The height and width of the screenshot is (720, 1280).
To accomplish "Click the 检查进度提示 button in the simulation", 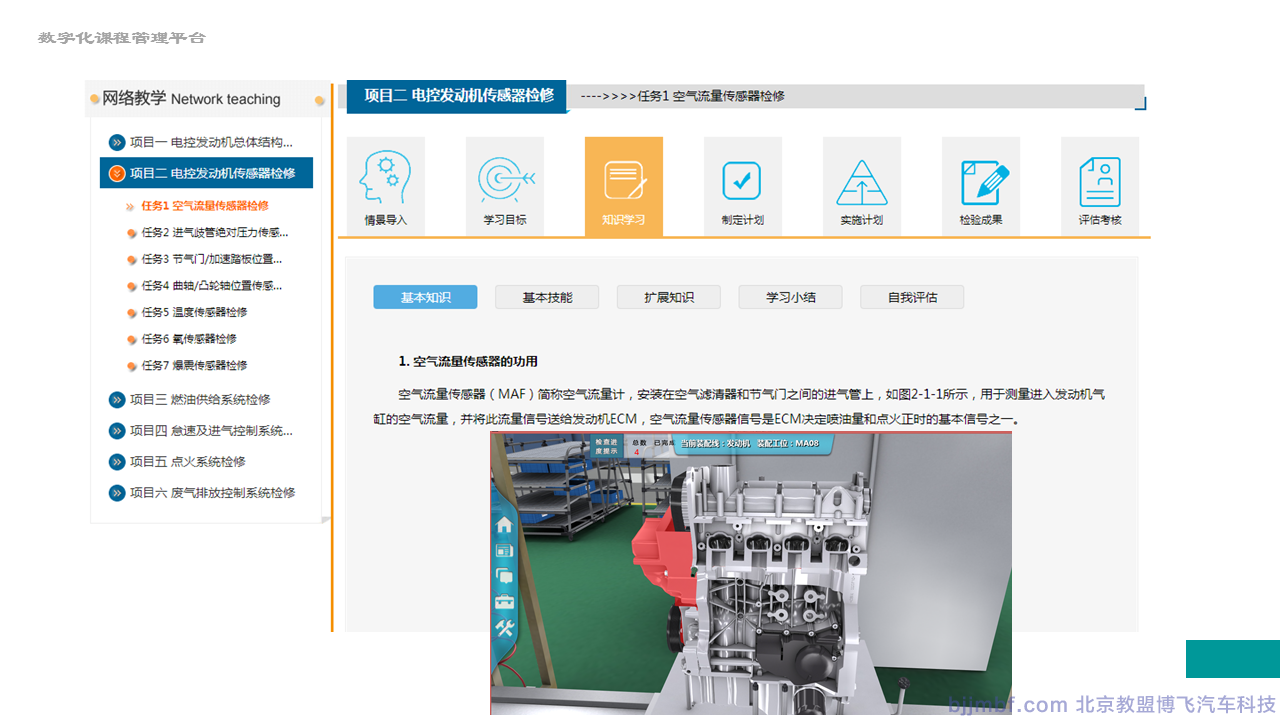I will (x=607, y=445).
